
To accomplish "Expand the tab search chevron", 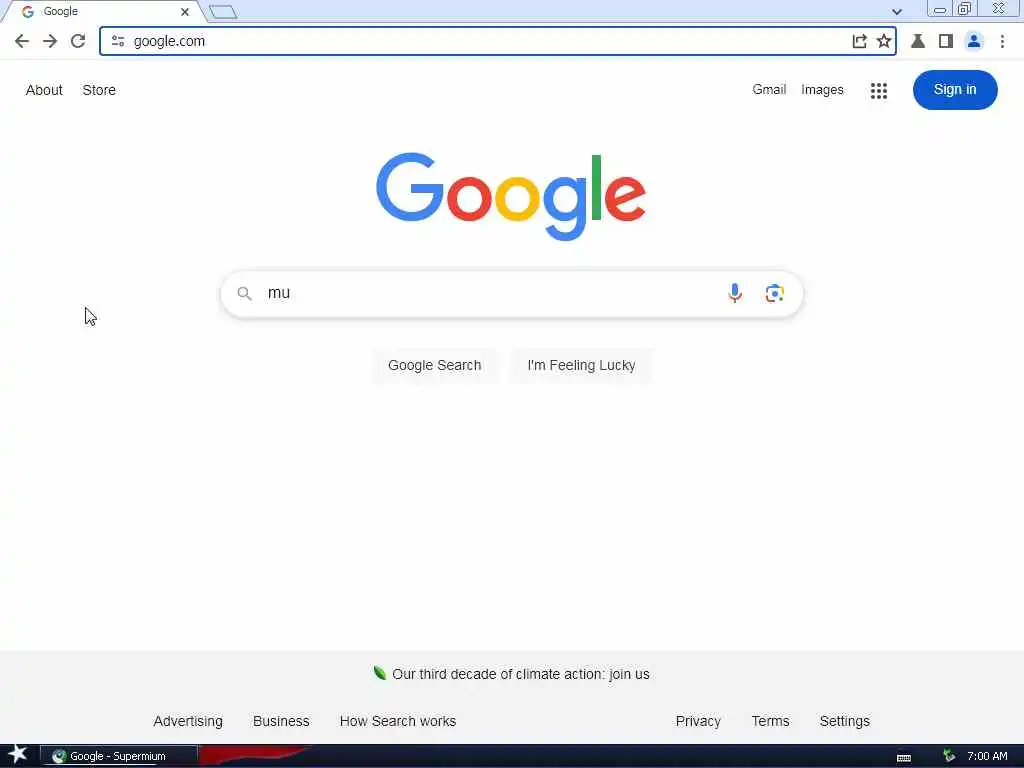I will pyautogui.click(x=897, y=11).
